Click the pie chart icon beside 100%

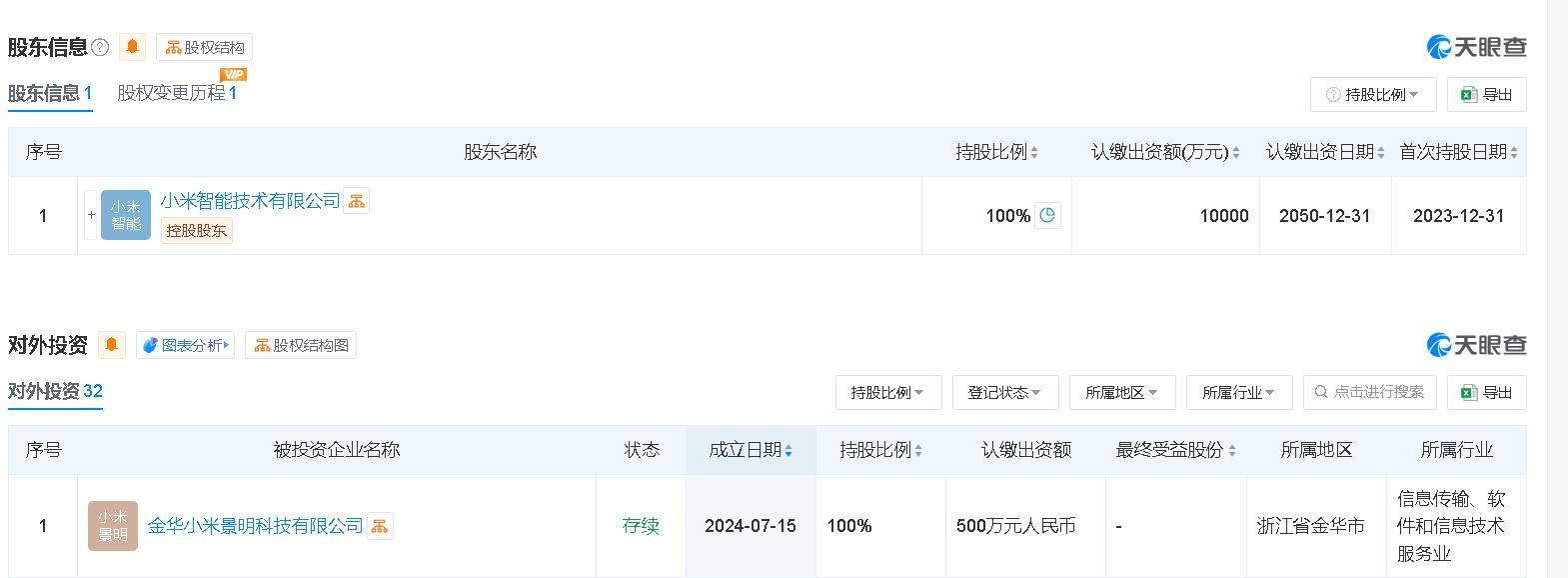pyautogui.click(x=1047, y=215)
